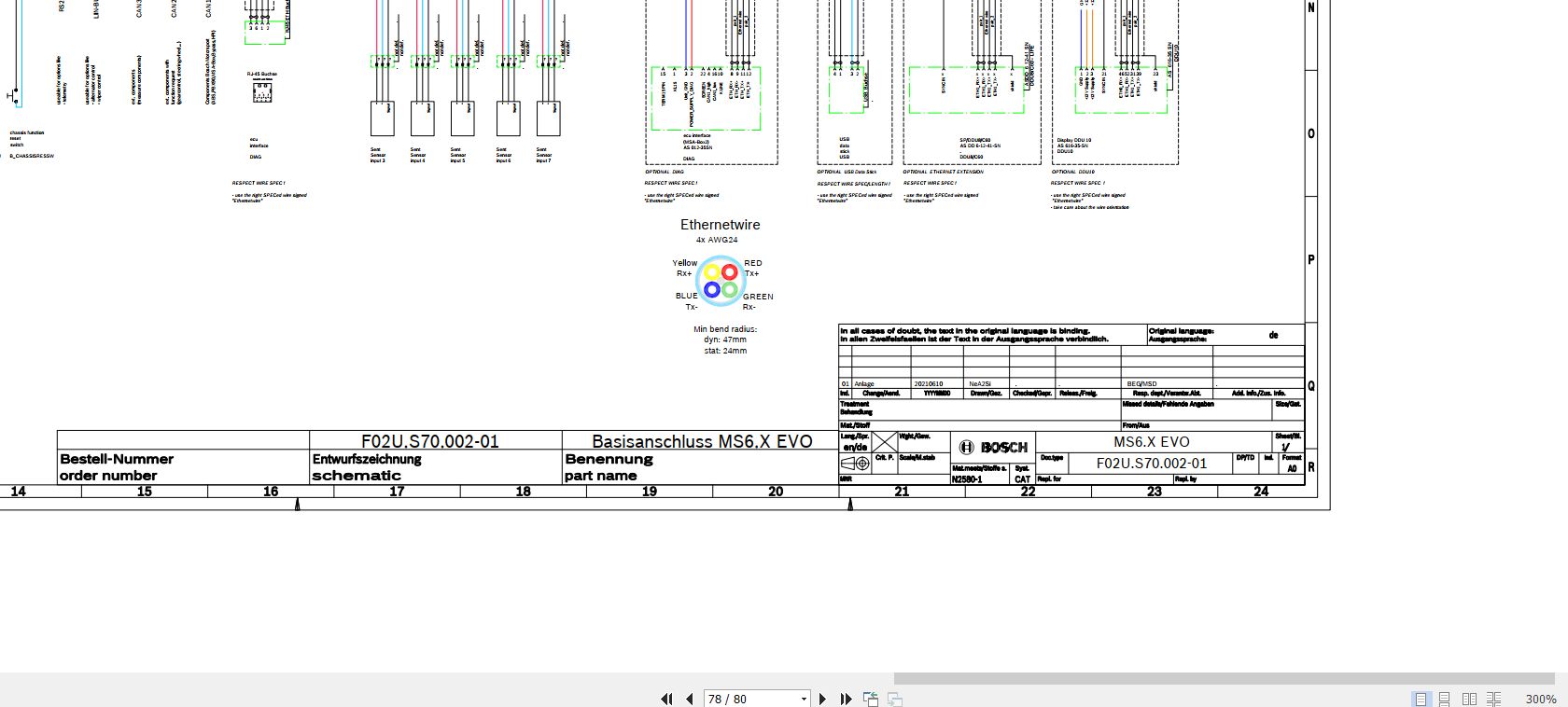Screen dimensions: 1568x707
Task: Click the yellow Rx+ wire circle
Action: (x=711, y=272)
